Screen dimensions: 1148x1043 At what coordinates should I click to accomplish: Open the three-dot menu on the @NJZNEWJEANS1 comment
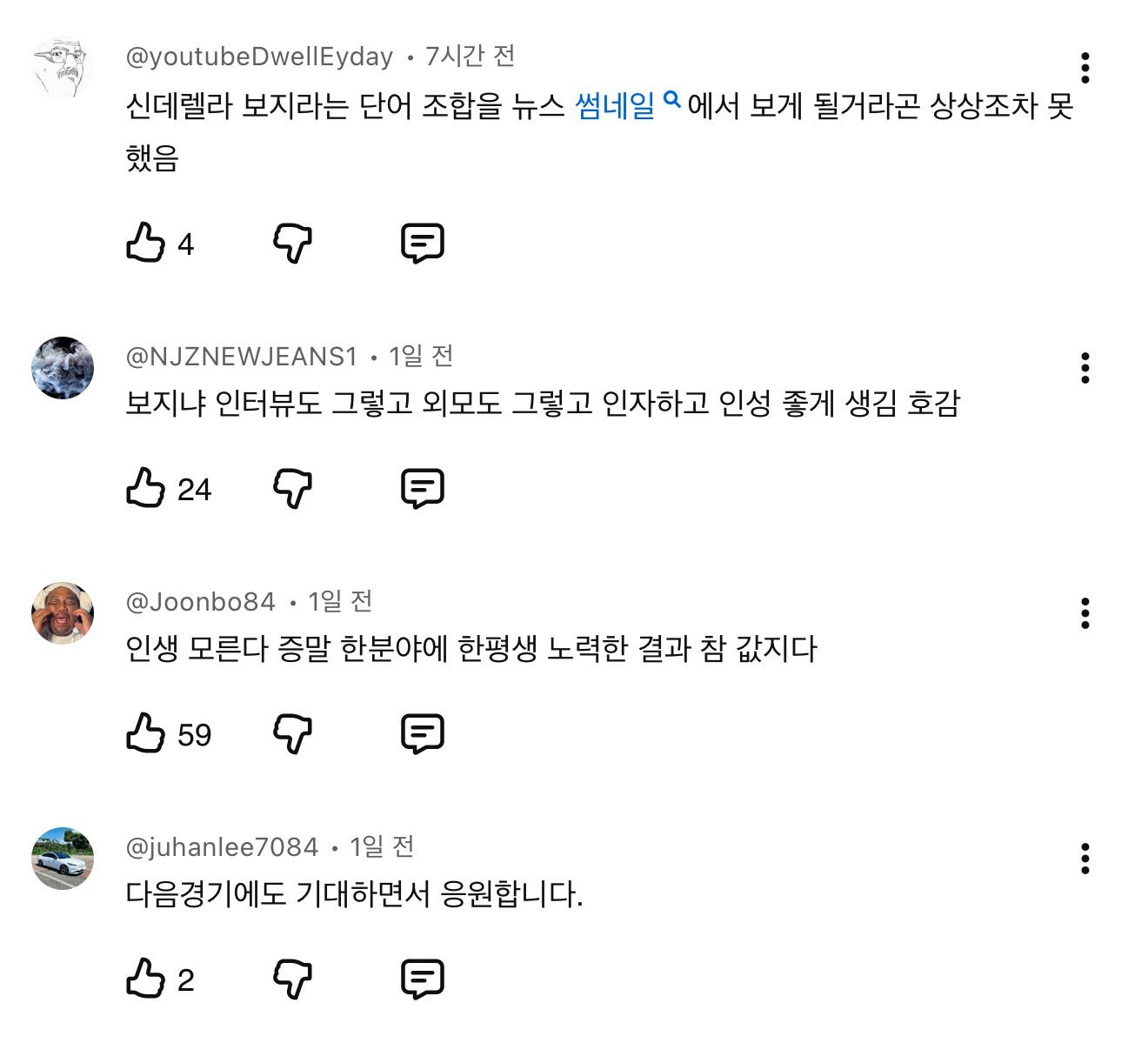pos(1085,368)
